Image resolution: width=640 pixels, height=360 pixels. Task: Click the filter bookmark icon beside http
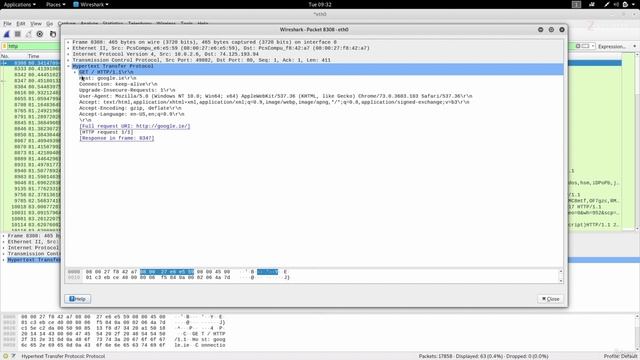[x=4, y=46]
